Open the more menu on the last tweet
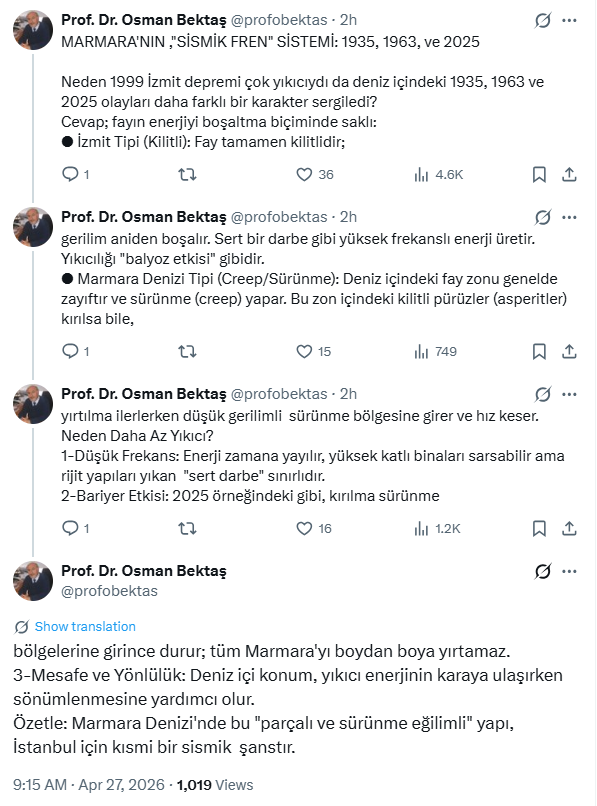The width and height of the screenshot is (597, 806). (568, 570)
